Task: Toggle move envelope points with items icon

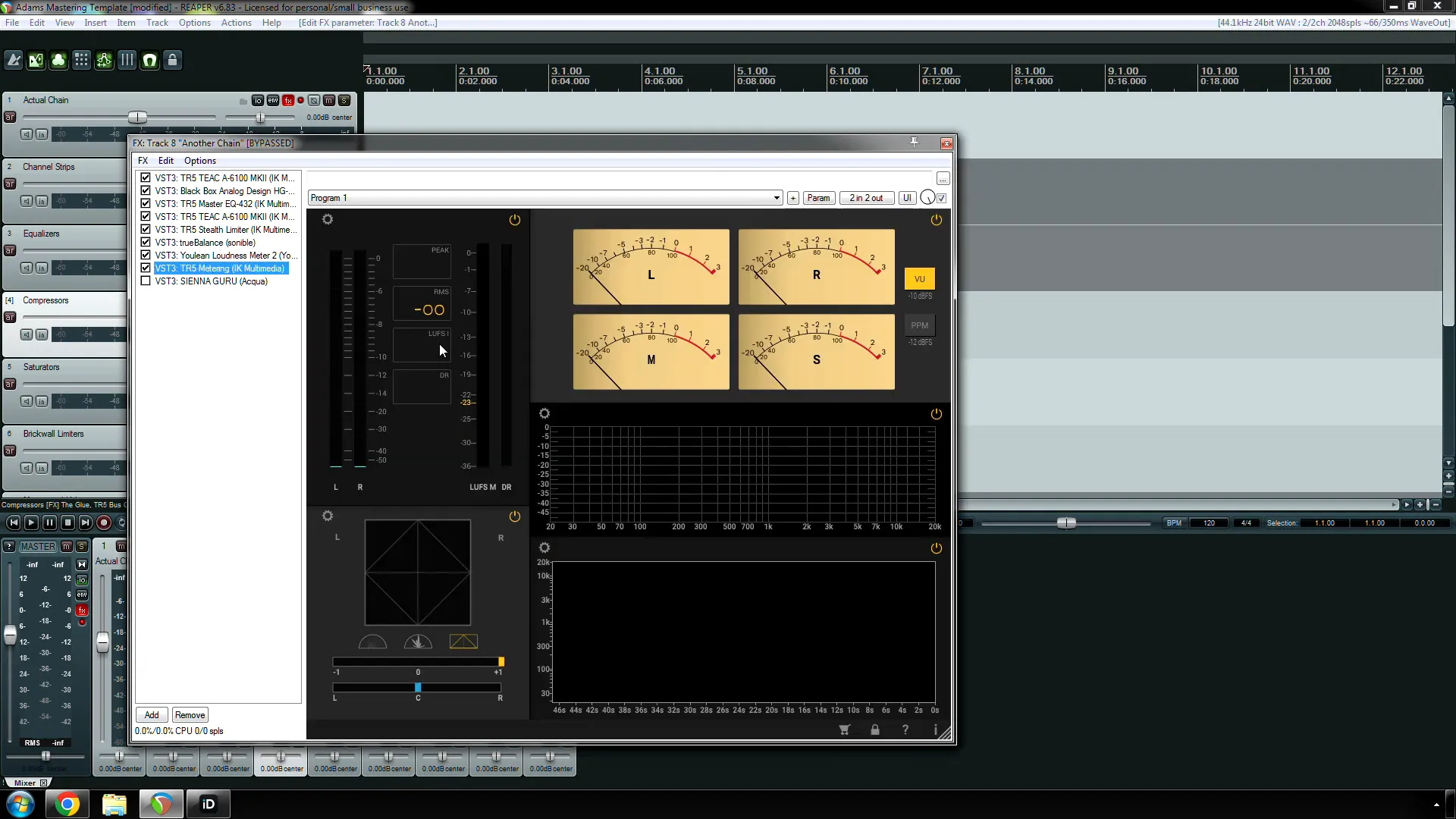Action: (105, 60)
